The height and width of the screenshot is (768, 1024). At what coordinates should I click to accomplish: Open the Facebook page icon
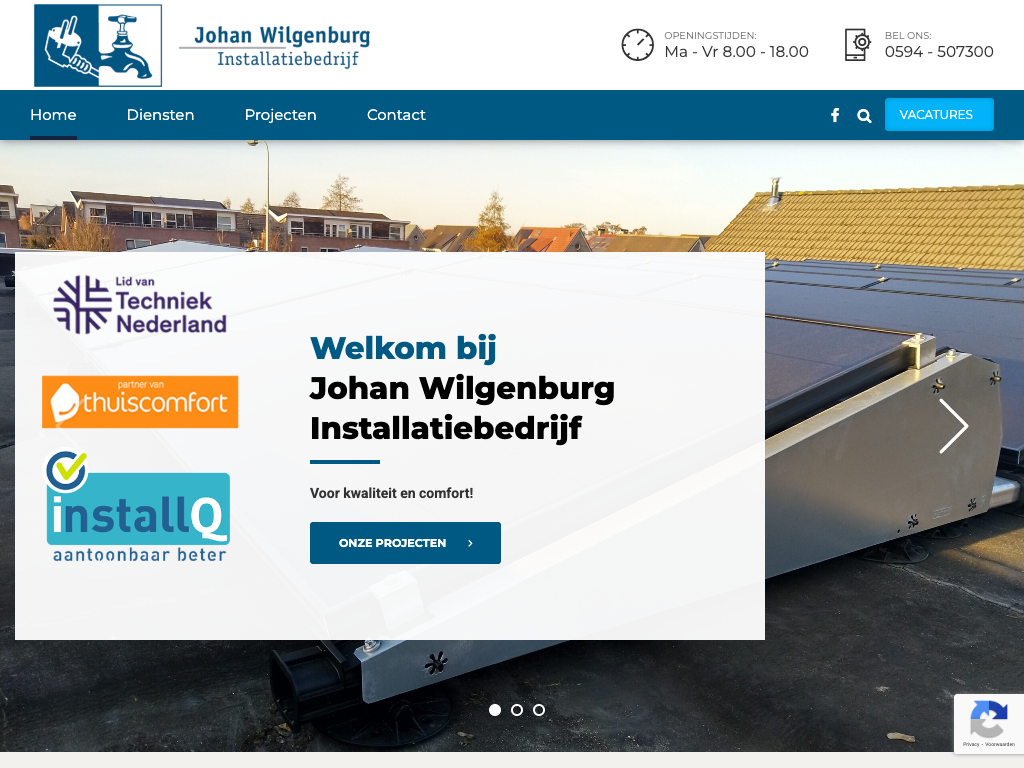click(x=835, y=116)
